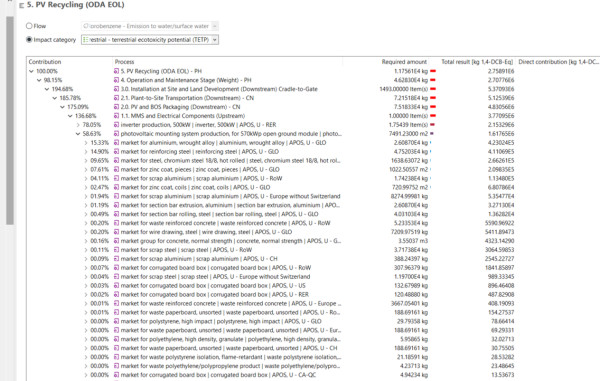Click process icon of reinforcing steel market row

[116, 151]
